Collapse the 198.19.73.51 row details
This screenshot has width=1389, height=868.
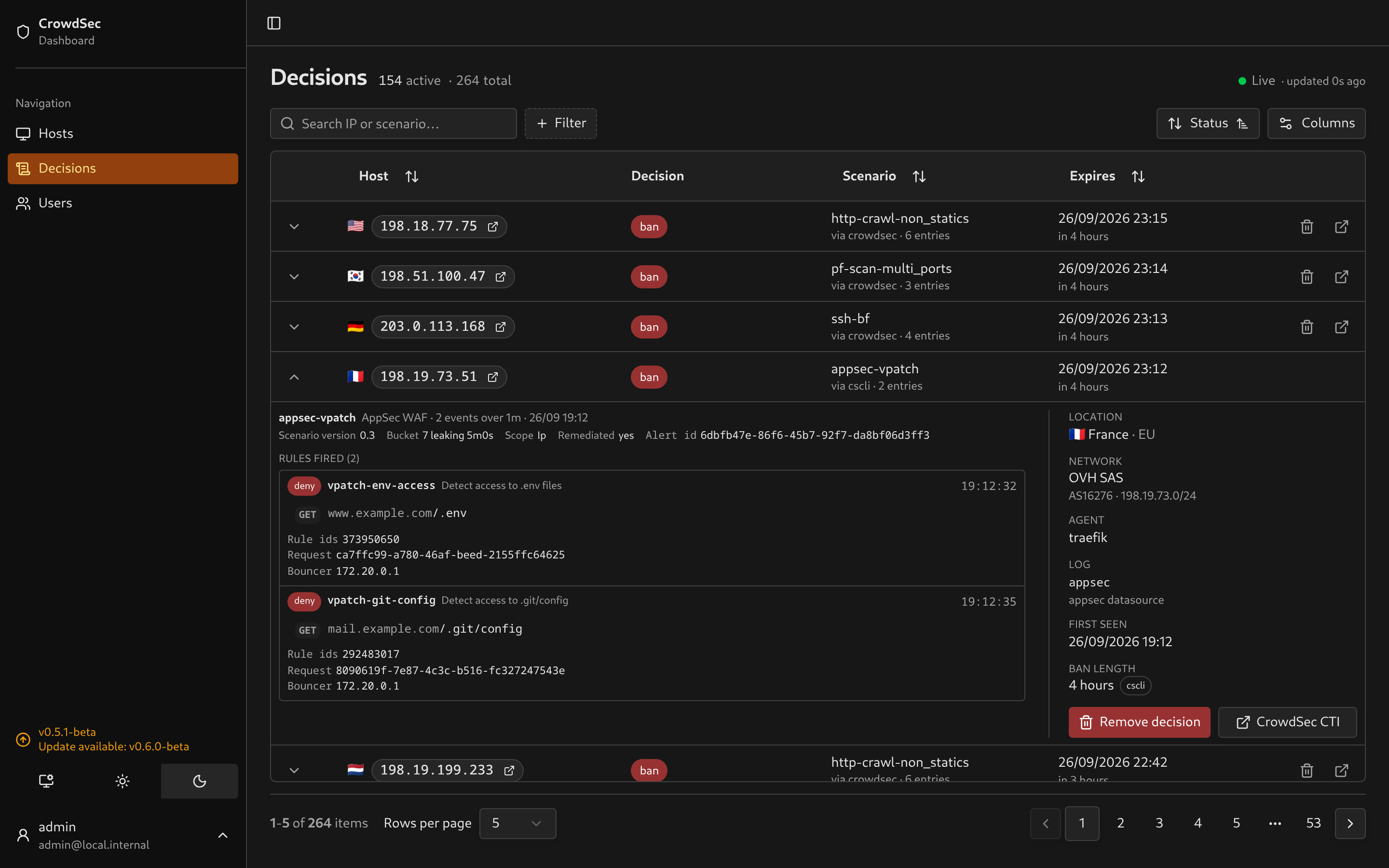(x=295, y=377)
